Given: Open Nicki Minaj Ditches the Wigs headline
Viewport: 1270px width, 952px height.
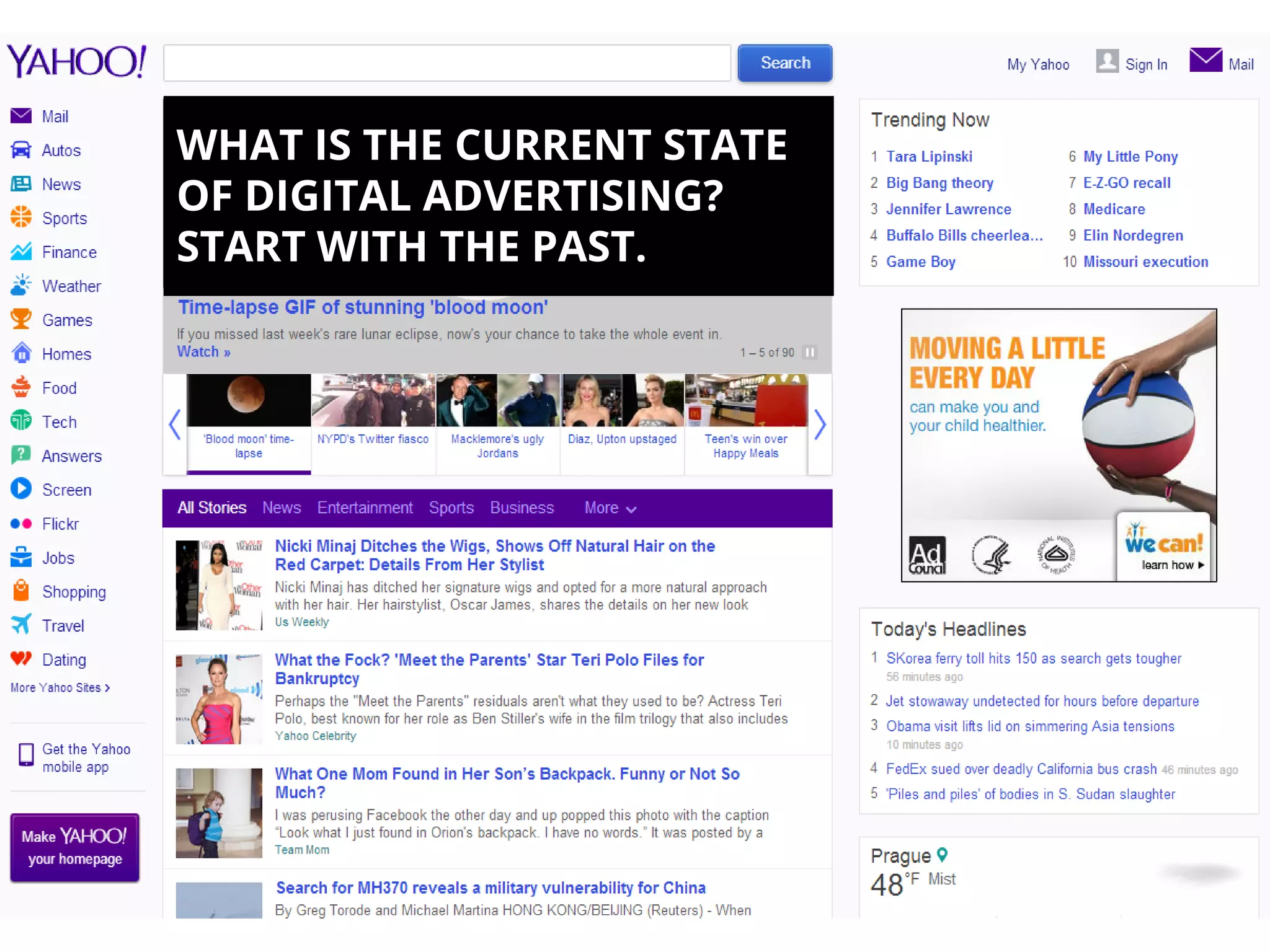Looking at the screenshot, I should click(x=494, y=555).
